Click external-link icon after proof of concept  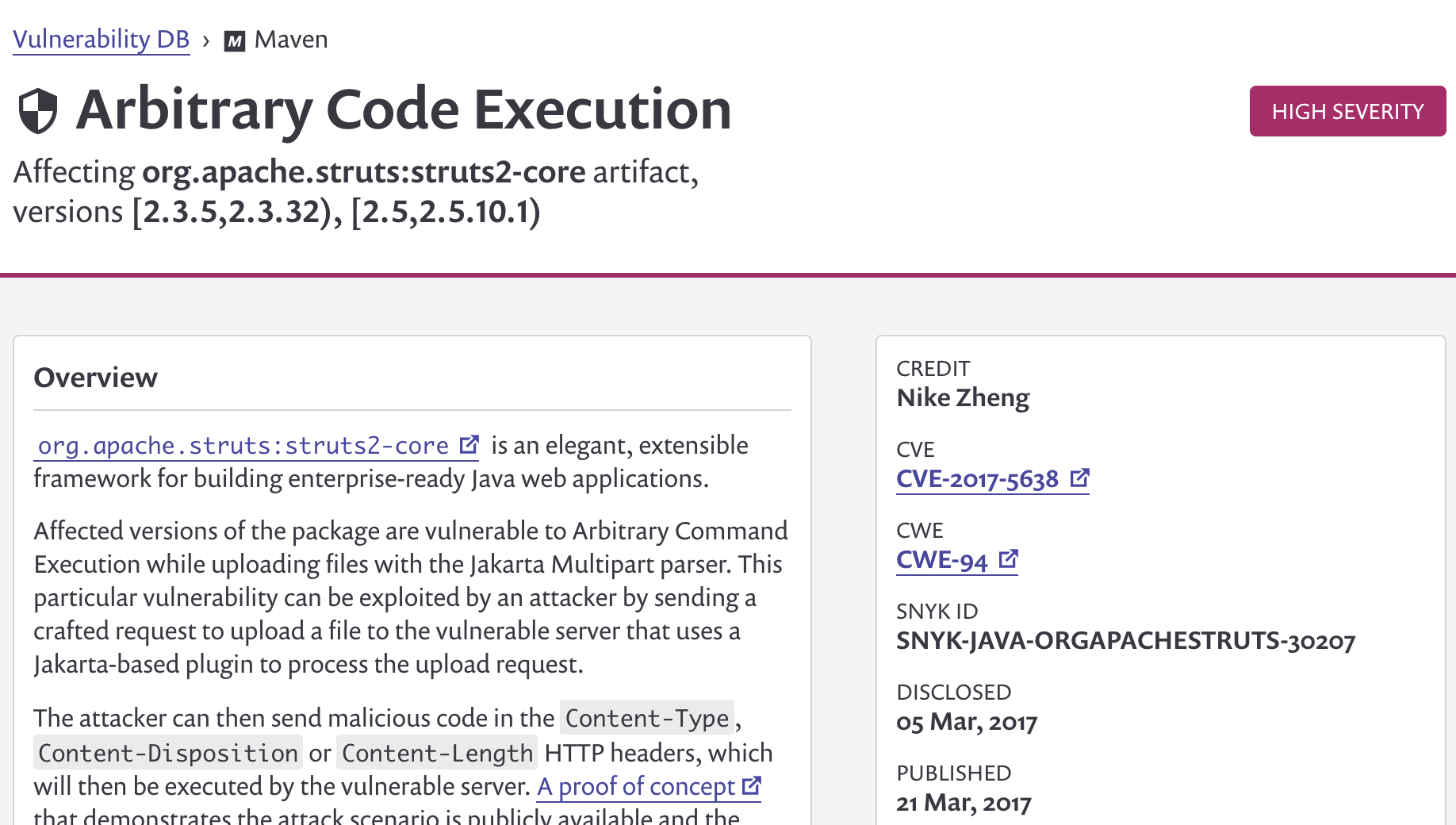(x=751, y=786)
